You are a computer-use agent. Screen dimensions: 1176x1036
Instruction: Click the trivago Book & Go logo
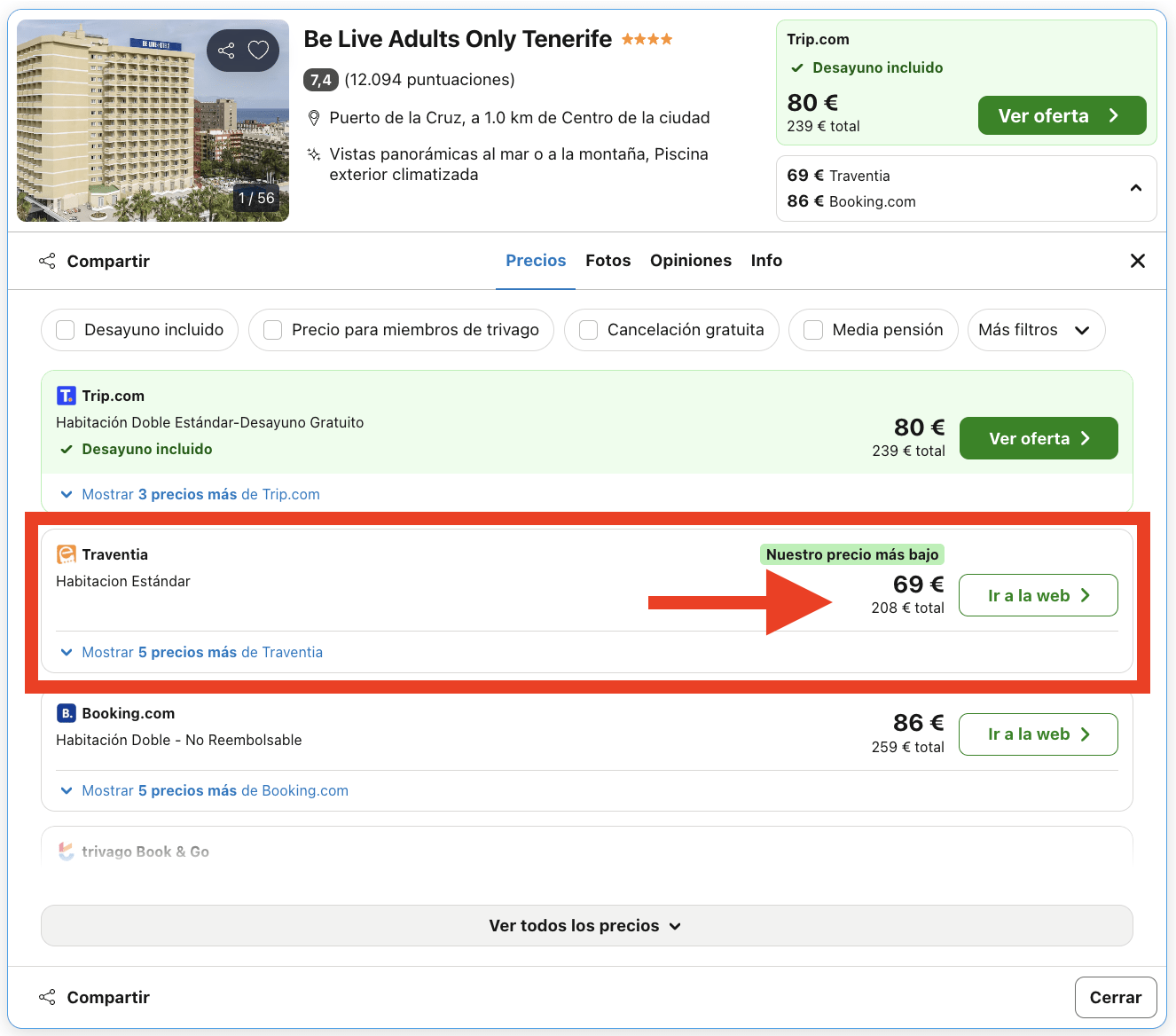(x=66, y=852)
